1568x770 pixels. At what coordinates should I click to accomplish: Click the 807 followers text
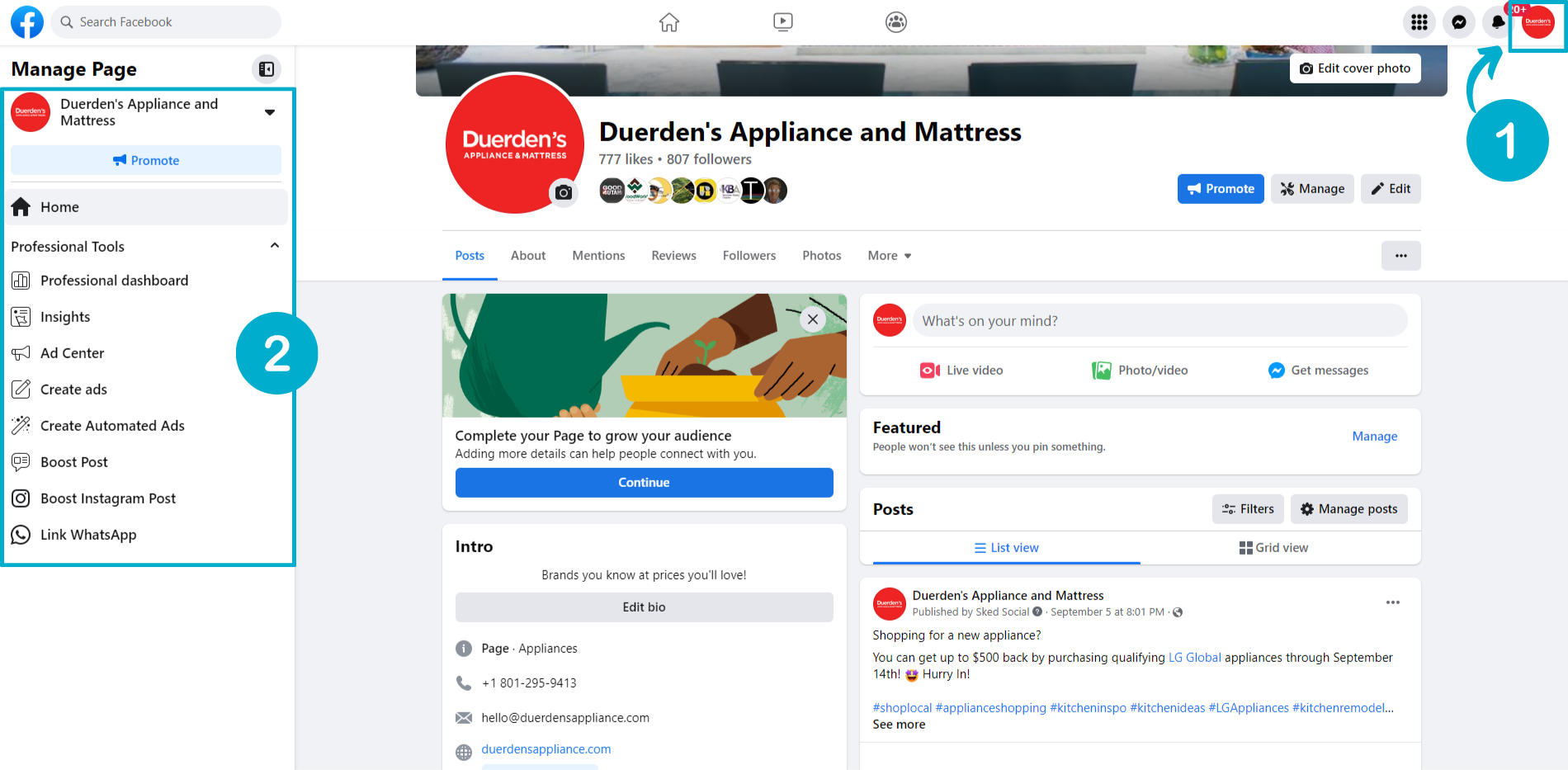(x=709, y=159)
